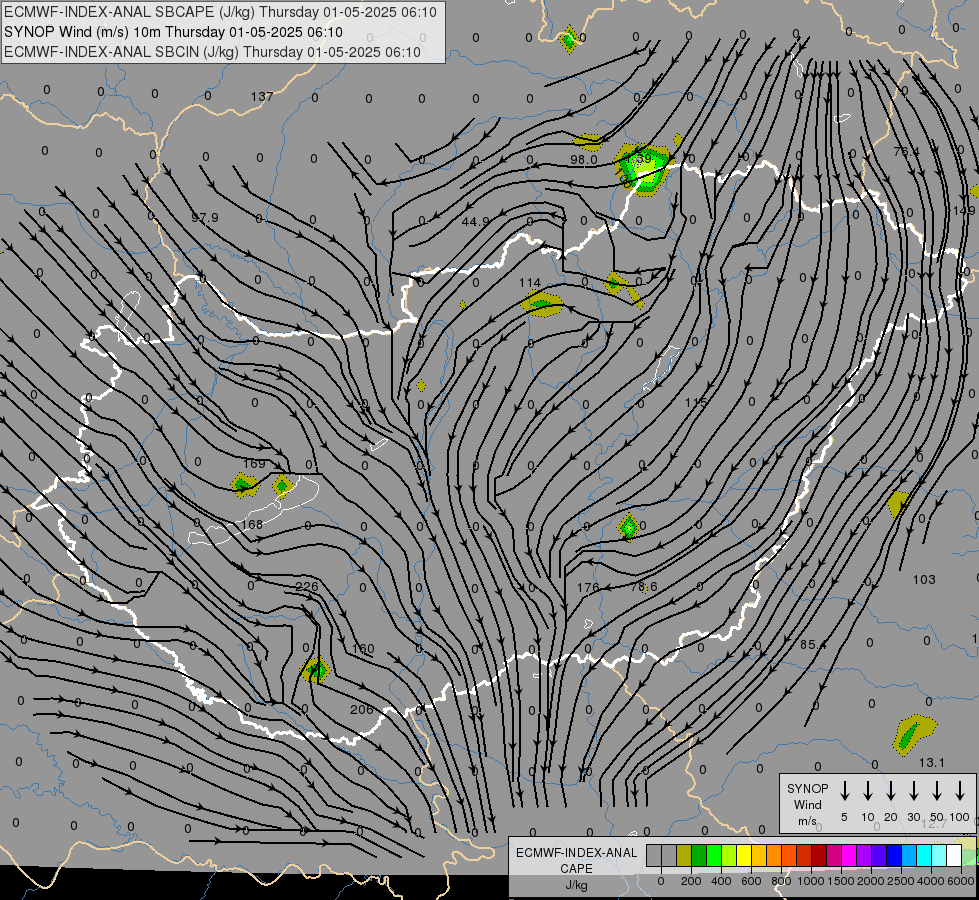The image size is (979, 900).
Task: Click the 75.4 value on the map
Action: coord(907,151)
